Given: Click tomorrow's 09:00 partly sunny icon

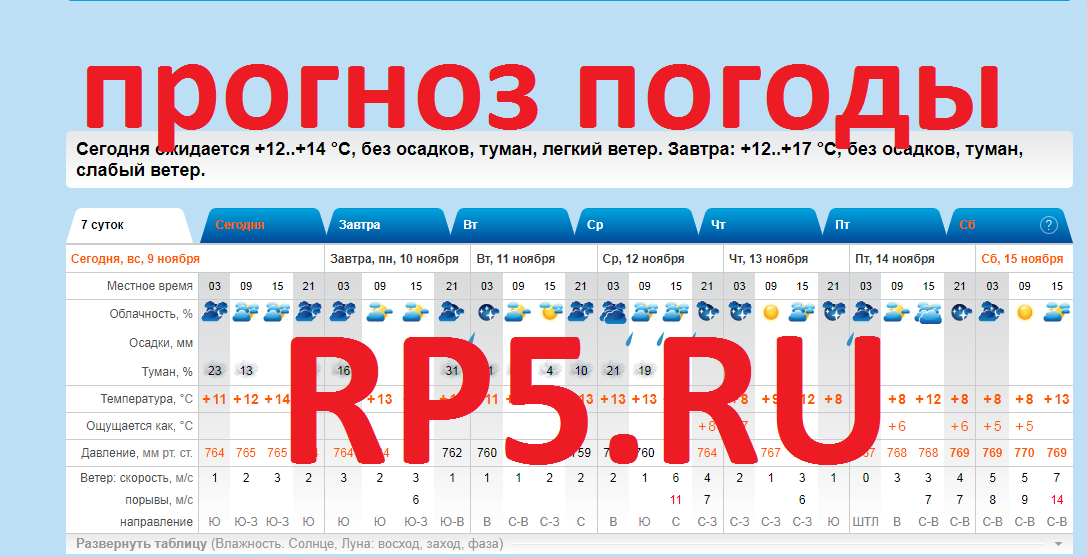Looking at the screenshot, I should [x=380, y=312].
